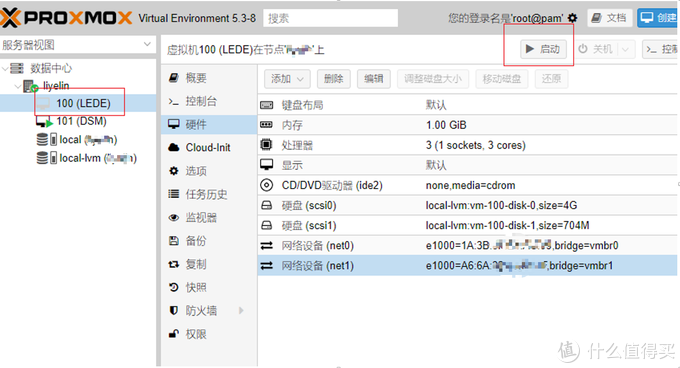Screen dimensions: 680x368
Task: Open the 复制 replication tab
Action: tap(209, 264)
